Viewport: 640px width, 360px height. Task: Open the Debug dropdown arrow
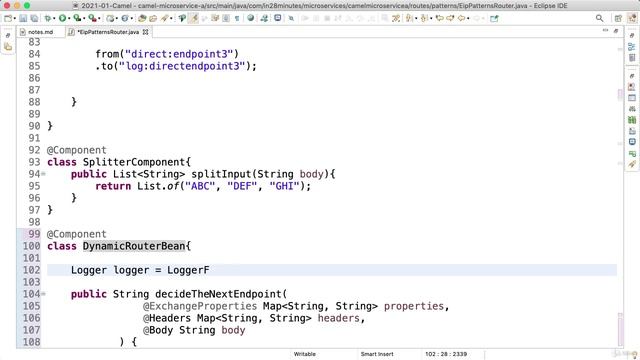click(54, 18)
